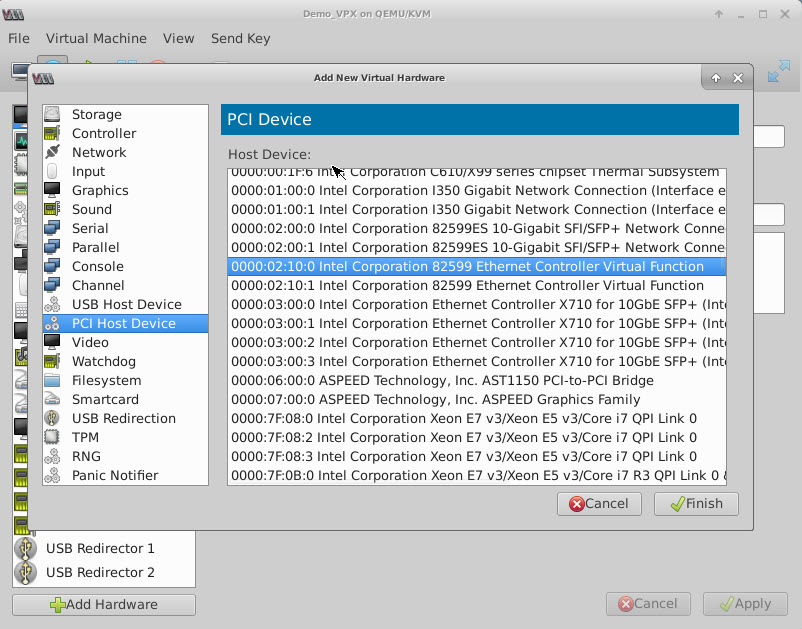
Task: Select device 0000:02:00:1 82599ES 10-Gigabit
Action: tap(477, 248)
